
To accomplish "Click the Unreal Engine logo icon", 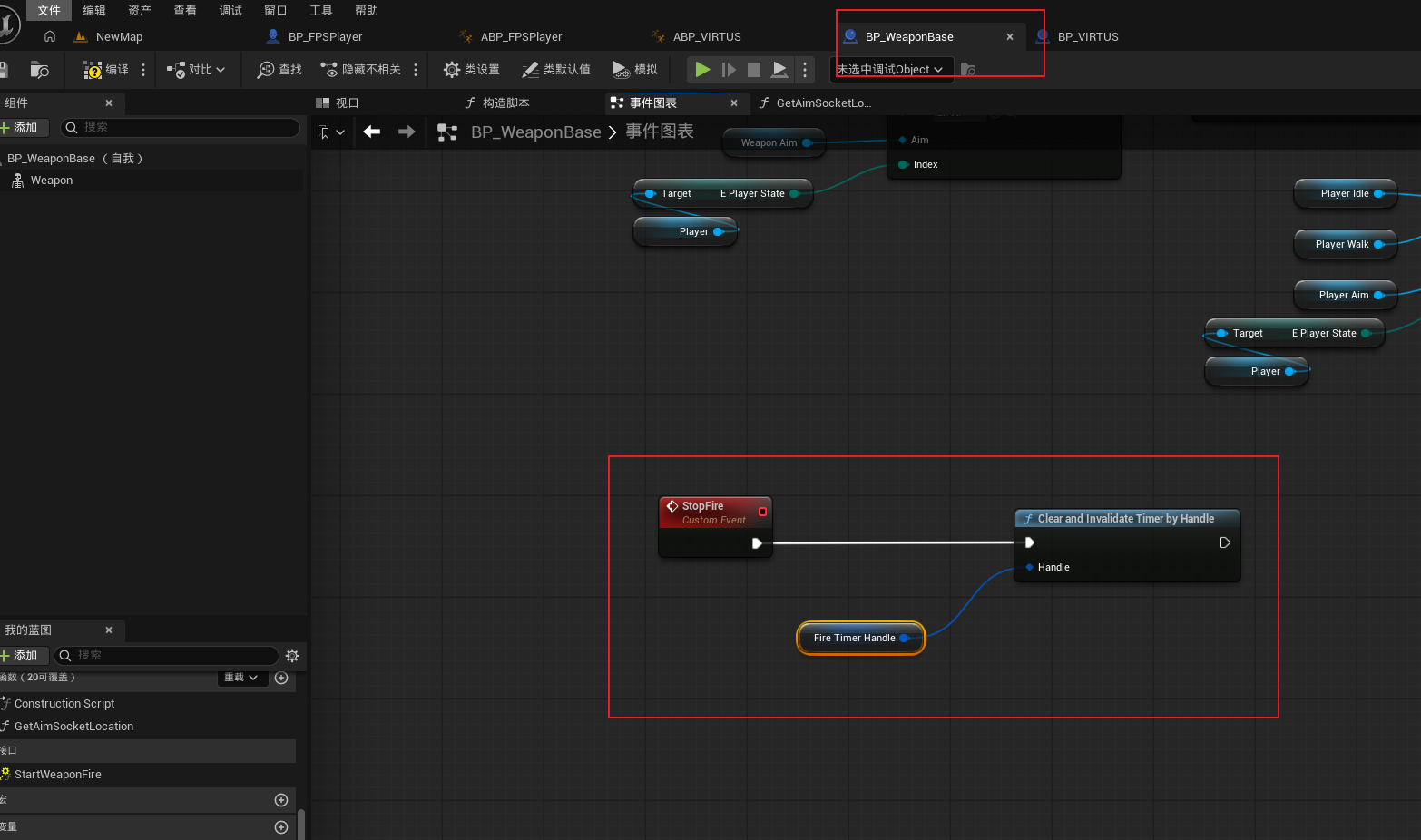I will [7, 24].
